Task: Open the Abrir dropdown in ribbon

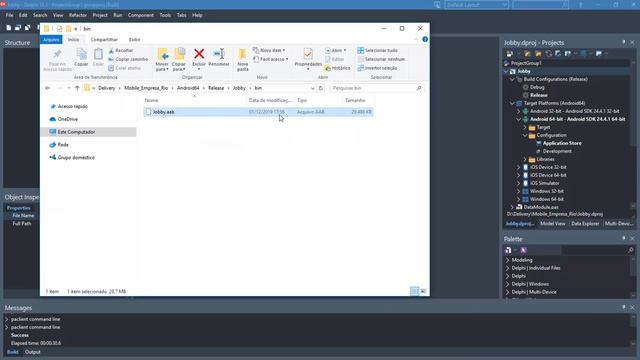Action: (336, 50)
